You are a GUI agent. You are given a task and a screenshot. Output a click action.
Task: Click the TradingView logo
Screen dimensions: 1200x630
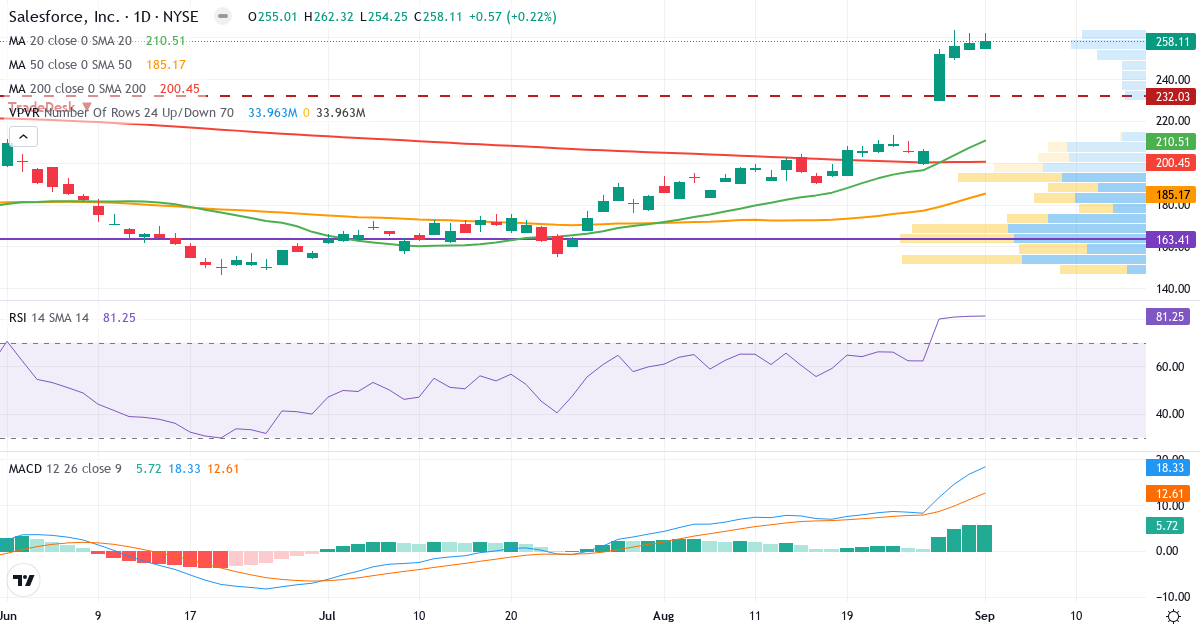(x=24, y=580)
